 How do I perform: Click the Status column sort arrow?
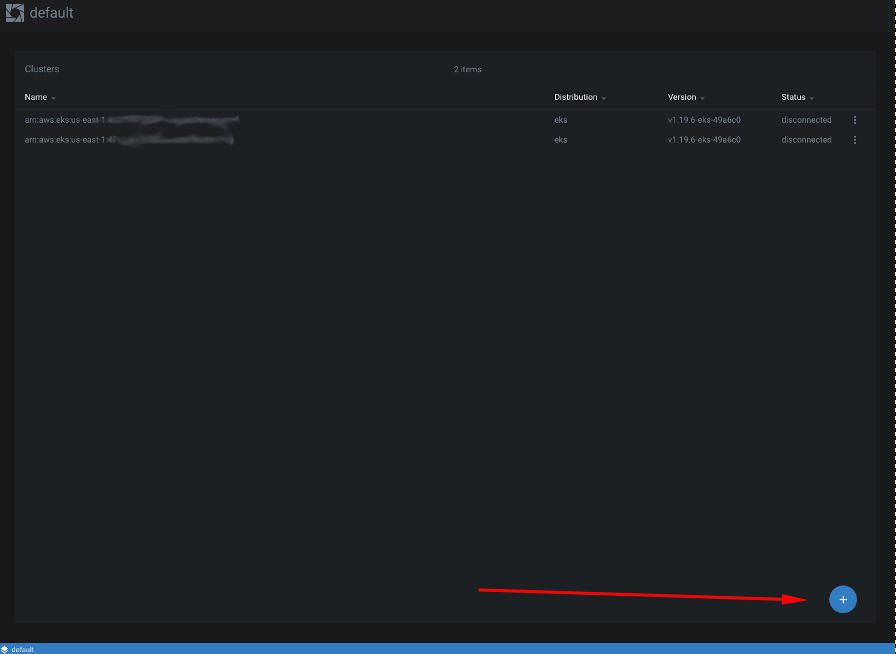click(812, 98)
